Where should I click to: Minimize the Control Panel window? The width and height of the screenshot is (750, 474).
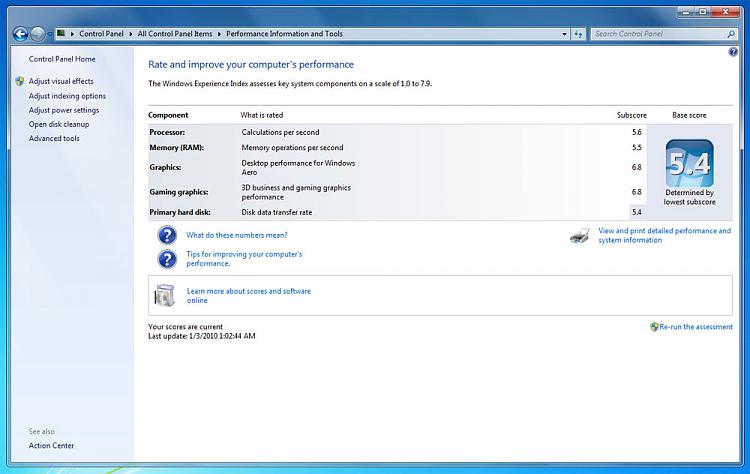[x=686, y=12]
